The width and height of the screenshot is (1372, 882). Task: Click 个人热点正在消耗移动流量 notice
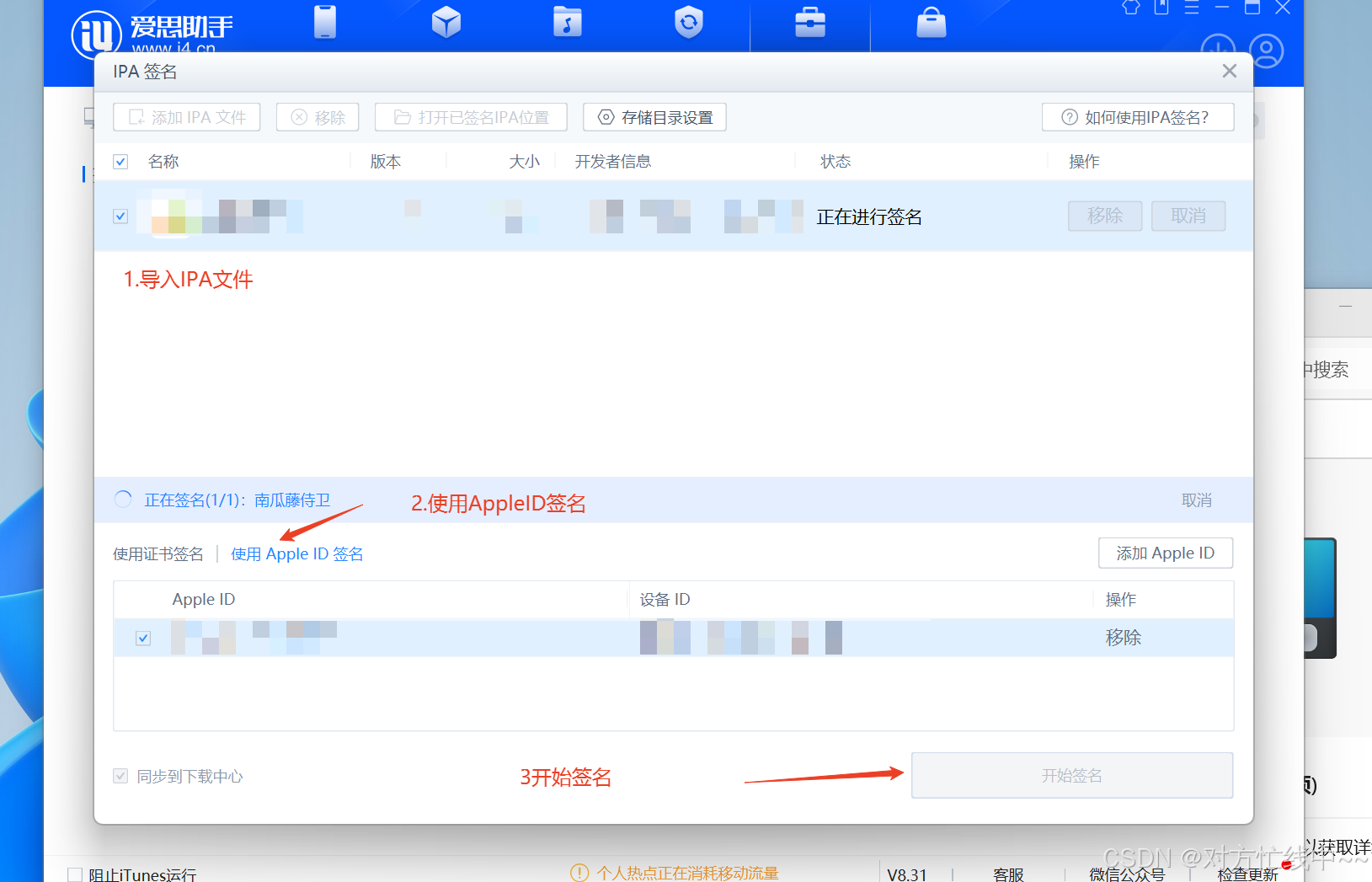687,873
